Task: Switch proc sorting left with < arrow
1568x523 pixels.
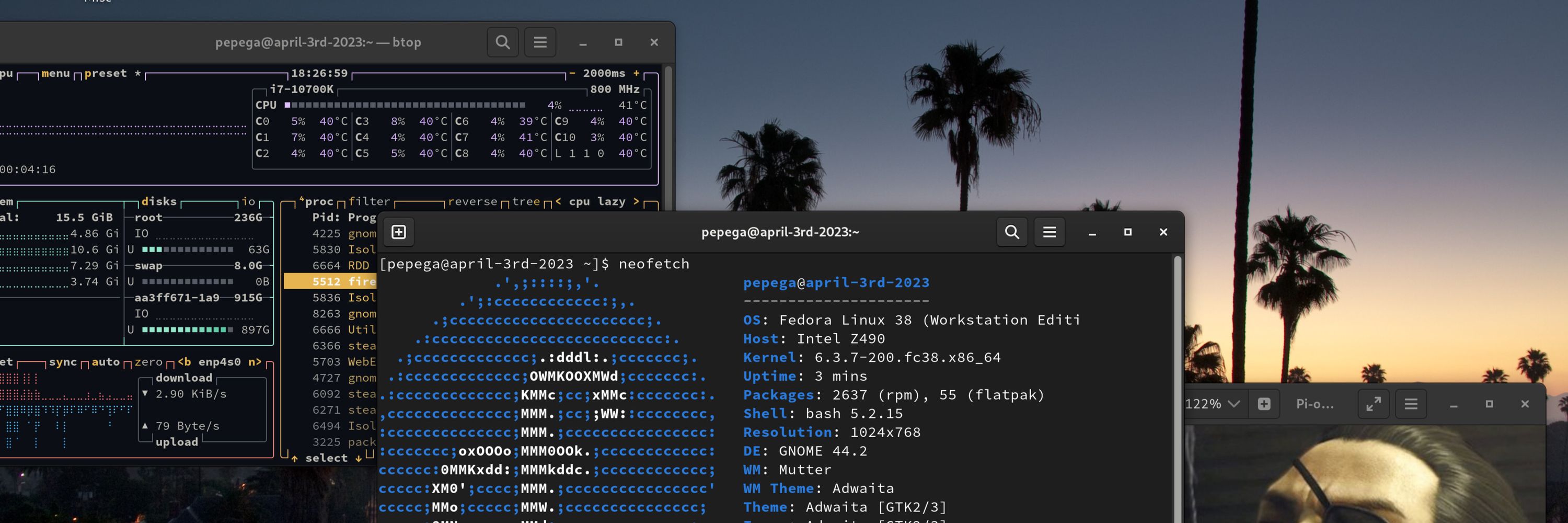Action: [x=558, y=201]
